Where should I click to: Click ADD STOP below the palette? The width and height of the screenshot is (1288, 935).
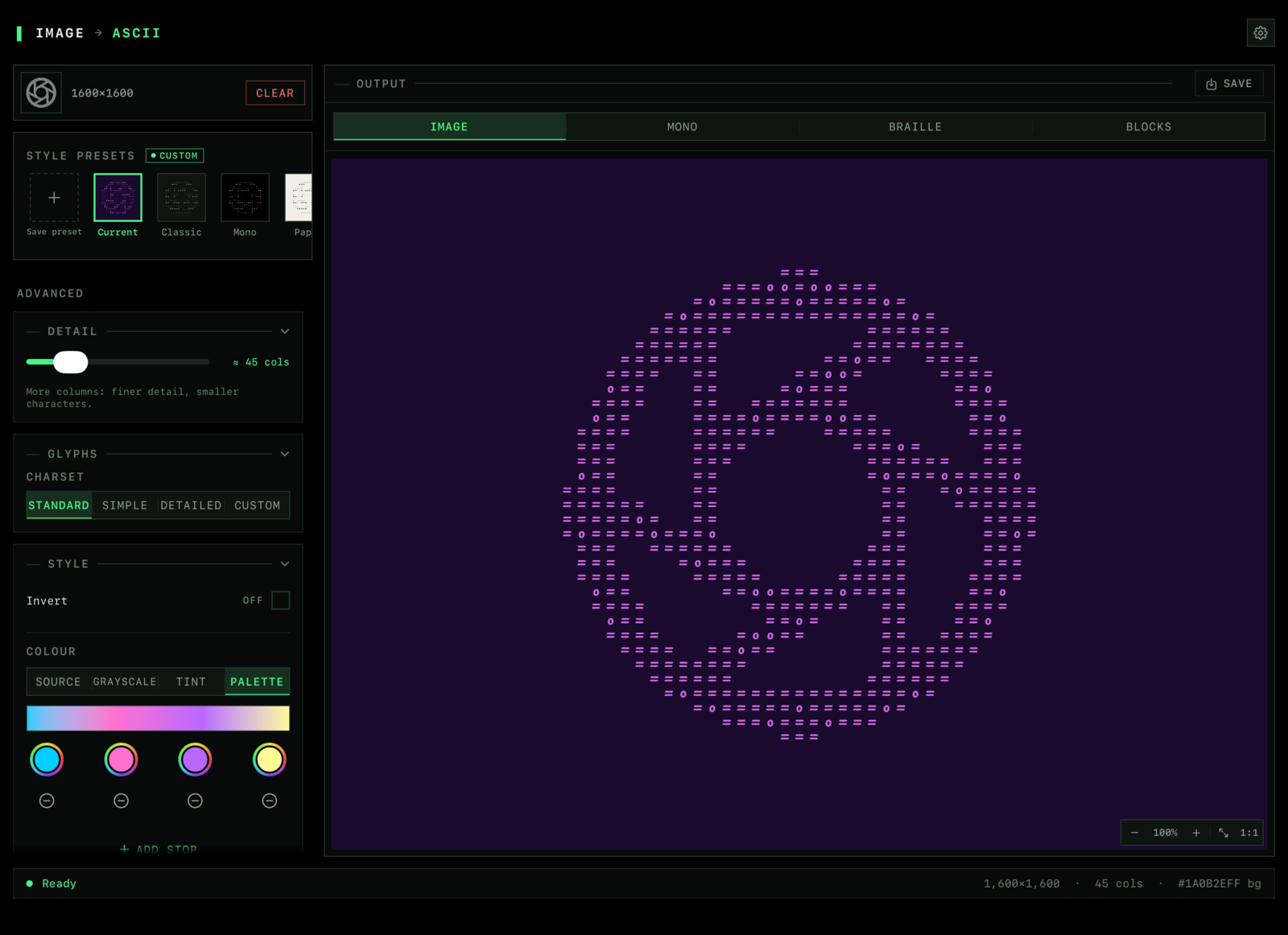159,848
